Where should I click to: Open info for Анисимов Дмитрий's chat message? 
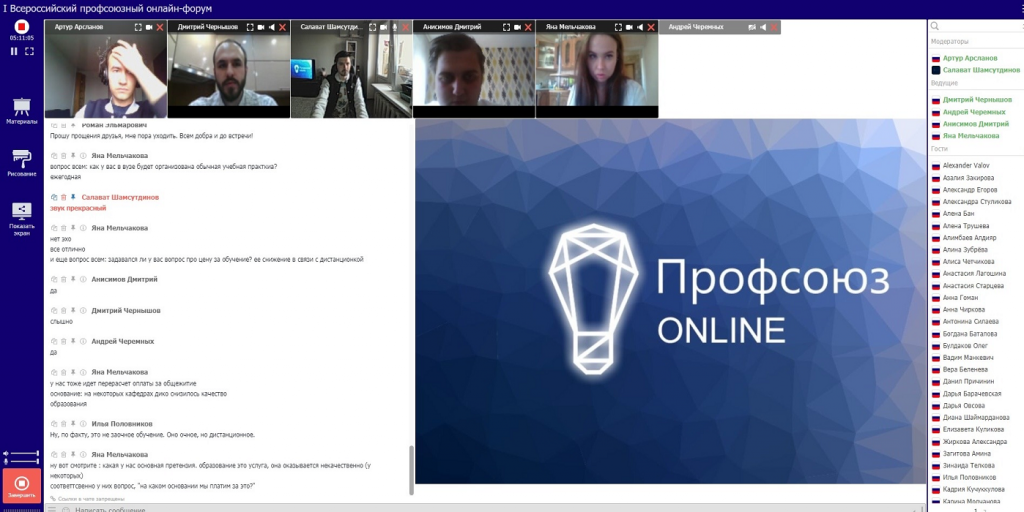[x=83, y=280]
